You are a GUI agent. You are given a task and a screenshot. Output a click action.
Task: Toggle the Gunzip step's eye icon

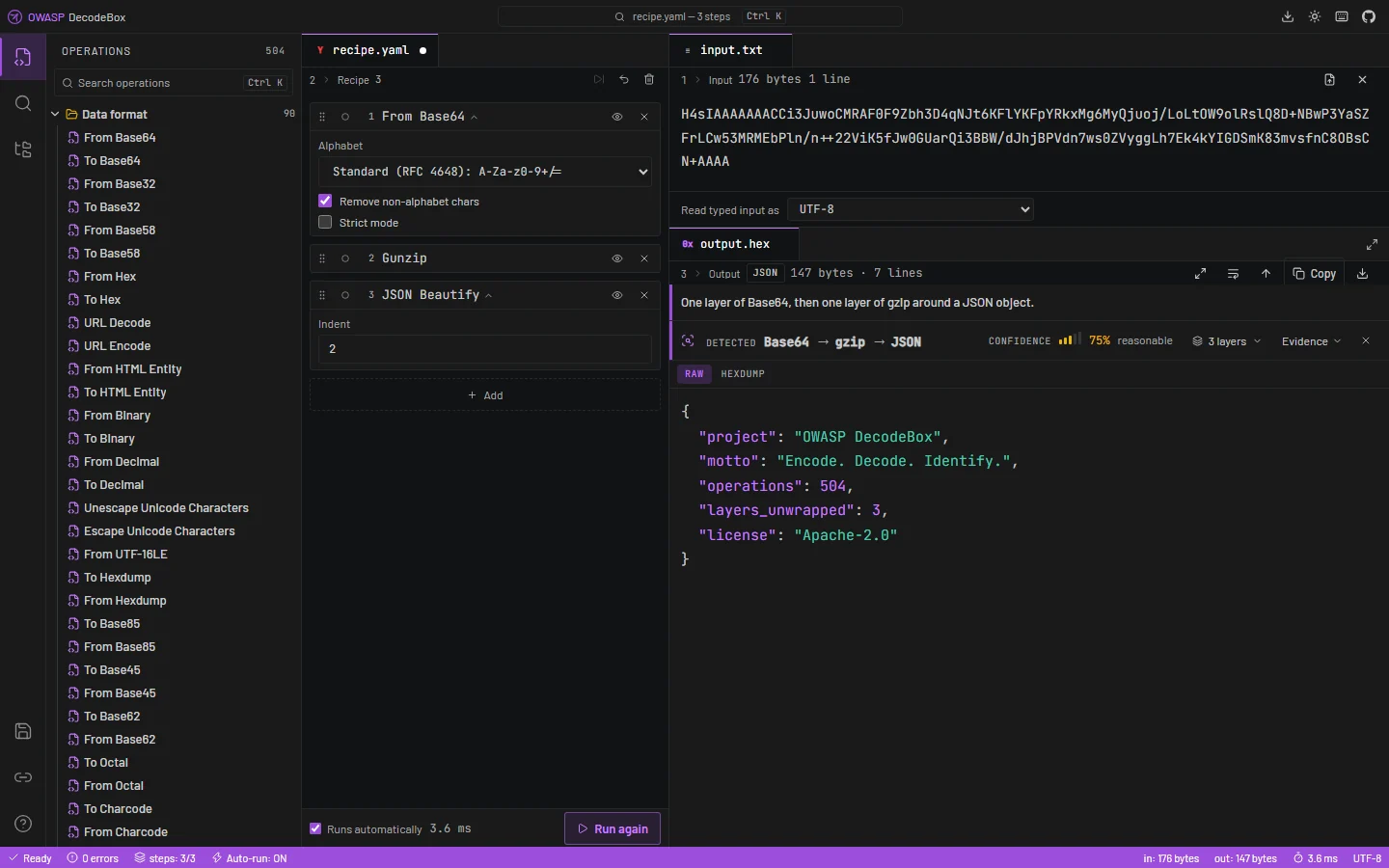(617, 258)
